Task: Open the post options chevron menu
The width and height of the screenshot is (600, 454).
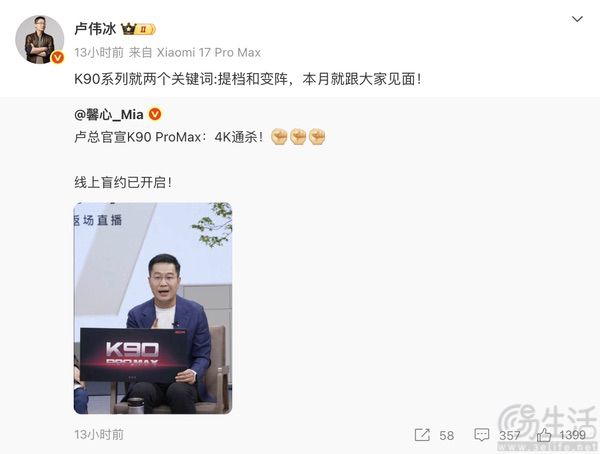Action: [577, 19]
